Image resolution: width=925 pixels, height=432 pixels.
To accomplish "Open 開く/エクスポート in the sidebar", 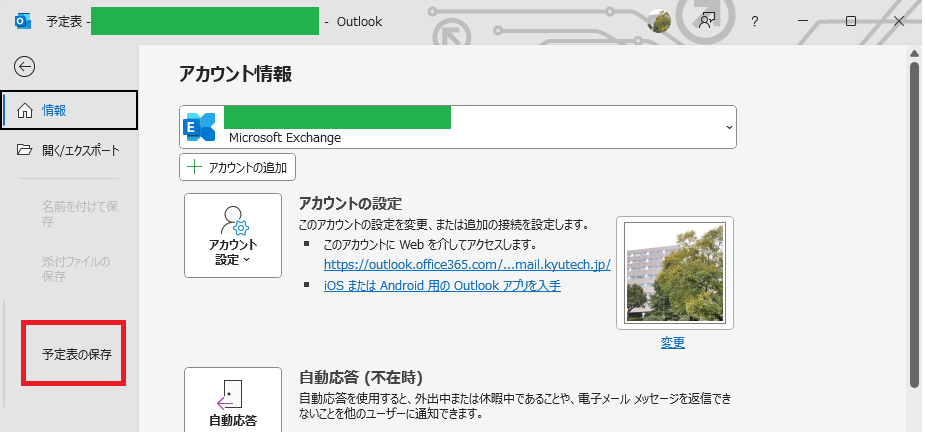I will (x=69, y=150).
